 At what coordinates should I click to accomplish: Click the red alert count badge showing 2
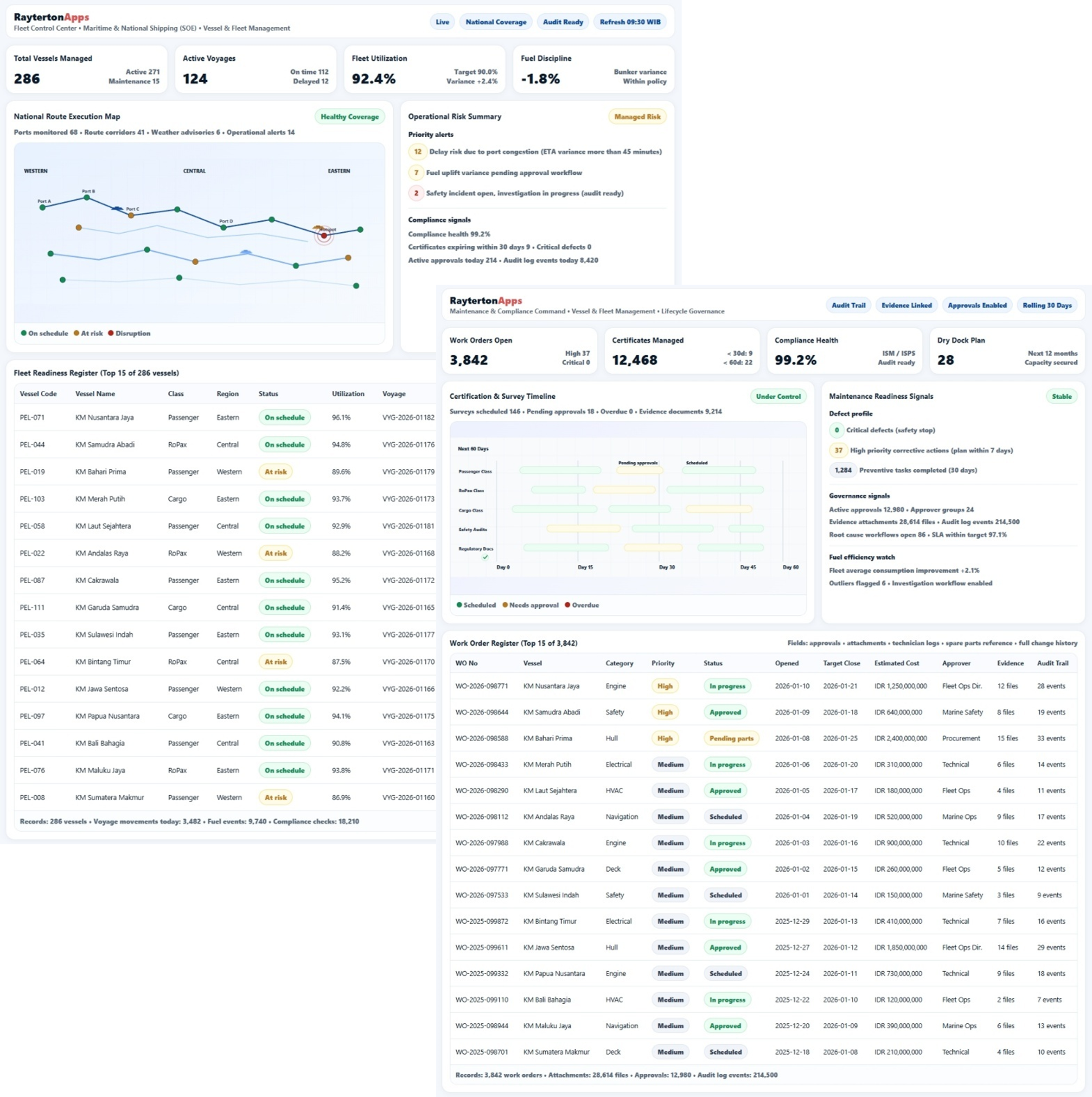[416, 193]
